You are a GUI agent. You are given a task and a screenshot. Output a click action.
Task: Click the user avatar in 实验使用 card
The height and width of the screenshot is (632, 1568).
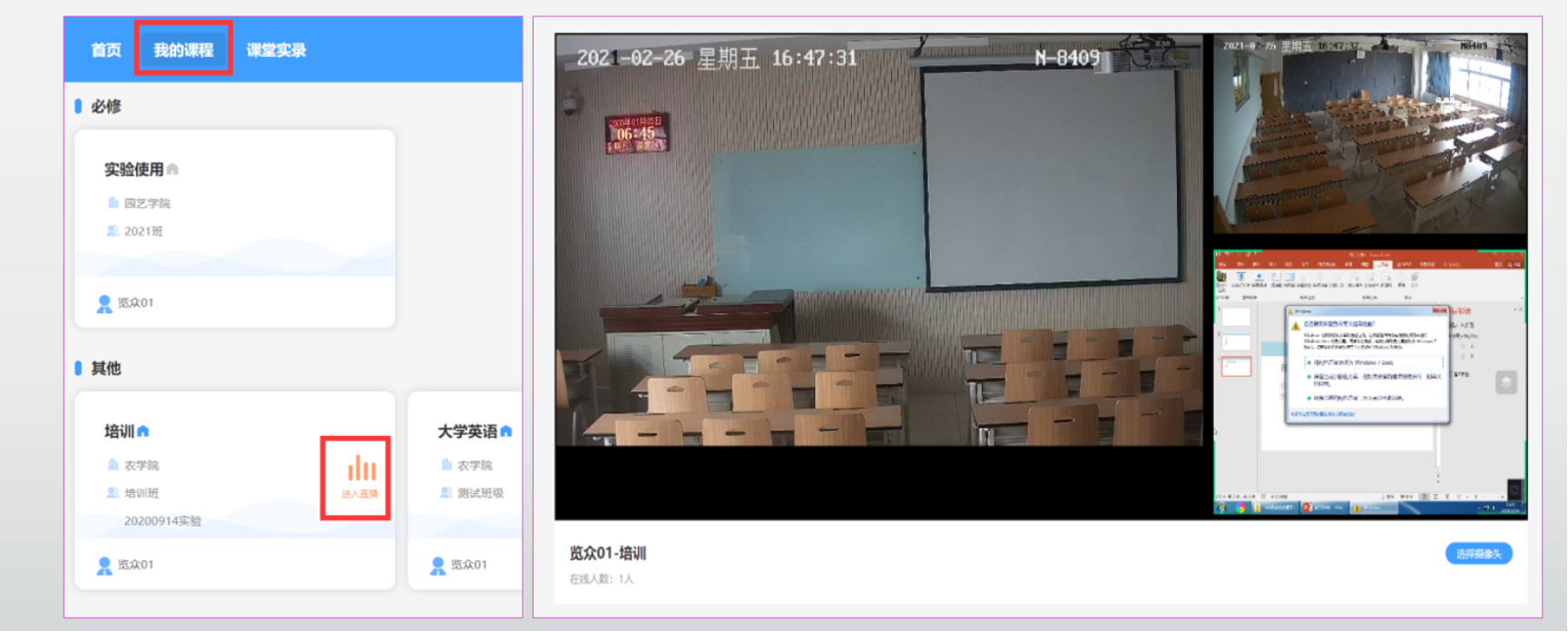coord(104,303)
